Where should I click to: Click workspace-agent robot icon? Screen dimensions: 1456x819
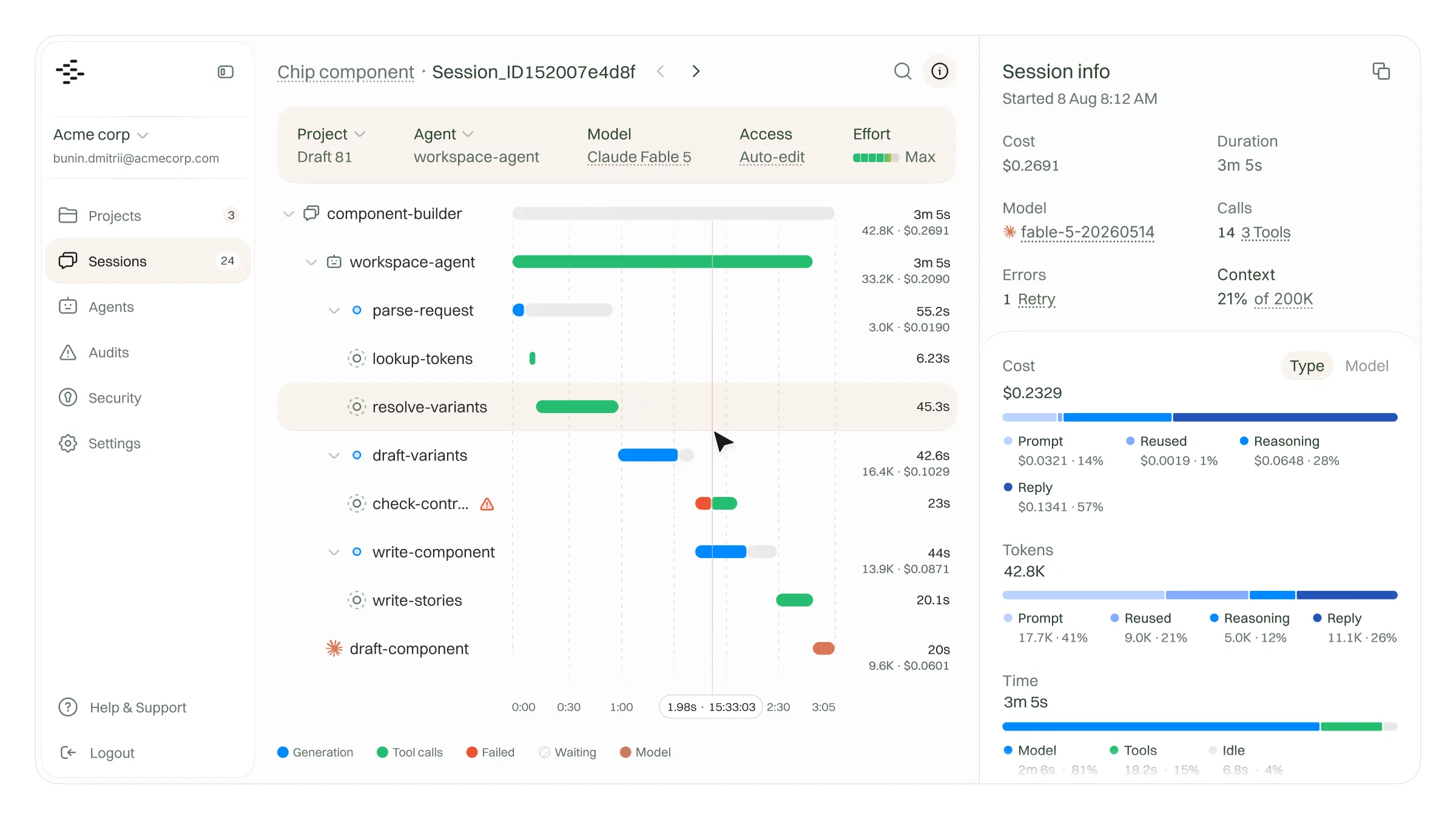(x=334, y=261)
